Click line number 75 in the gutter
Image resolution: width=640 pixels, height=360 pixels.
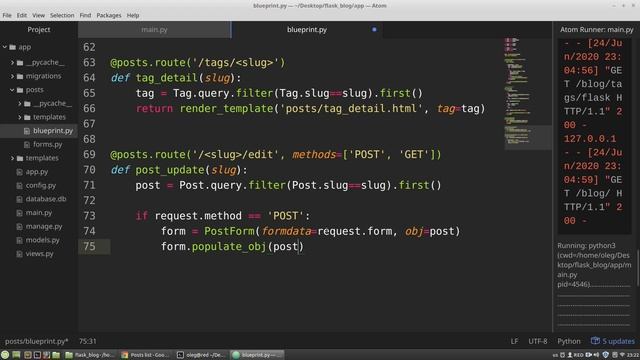point(89,247)
